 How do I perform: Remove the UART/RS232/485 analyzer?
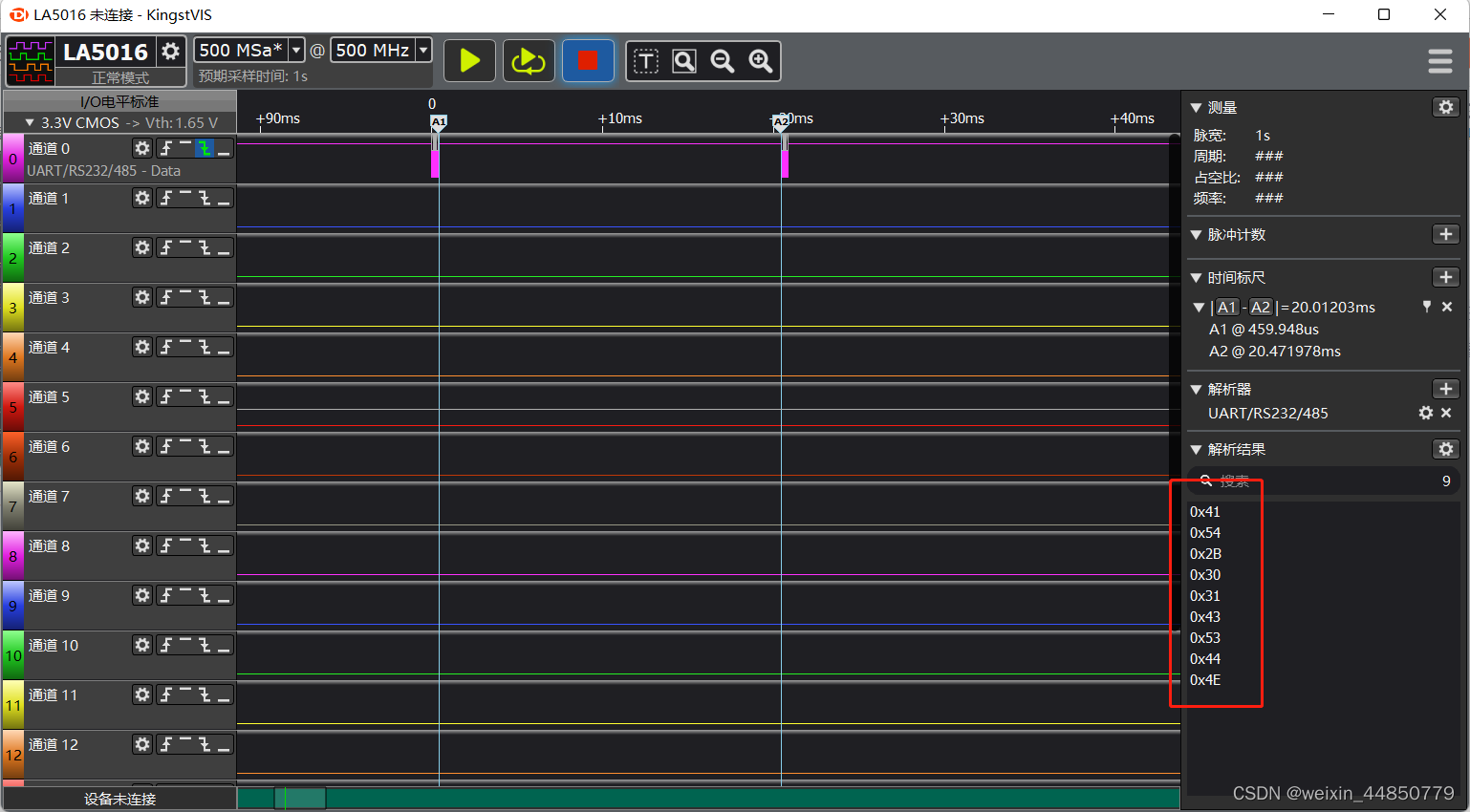pyautogui.click(x=1446, y=413)
